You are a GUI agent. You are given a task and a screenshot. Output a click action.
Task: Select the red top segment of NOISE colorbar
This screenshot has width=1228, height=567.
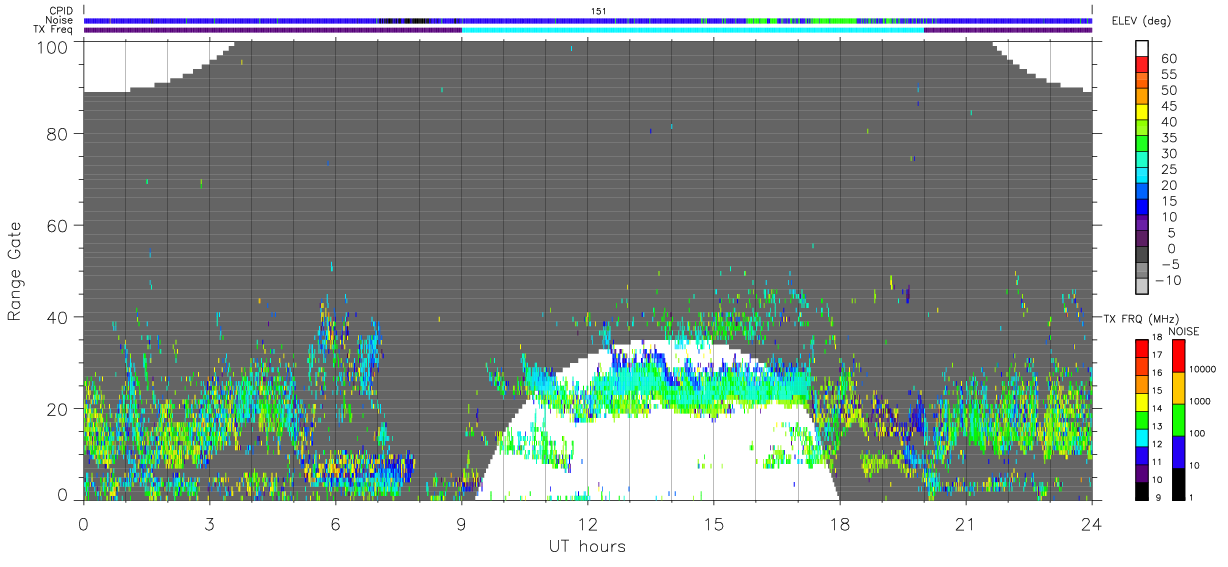1178,354
